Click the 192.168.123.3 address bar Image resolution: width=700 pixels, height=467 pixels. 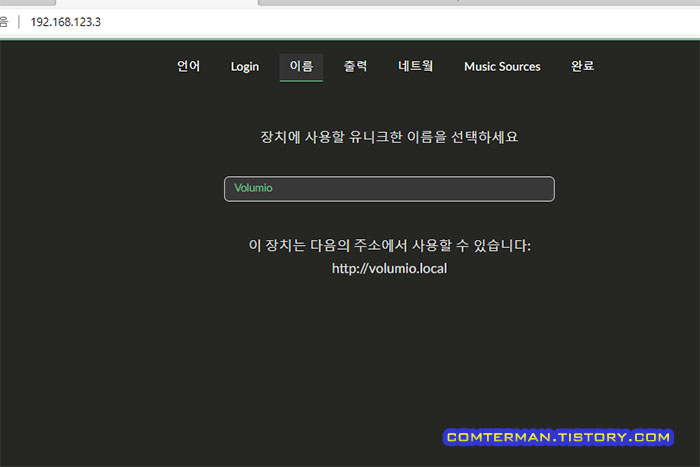[x=66, y=22]
